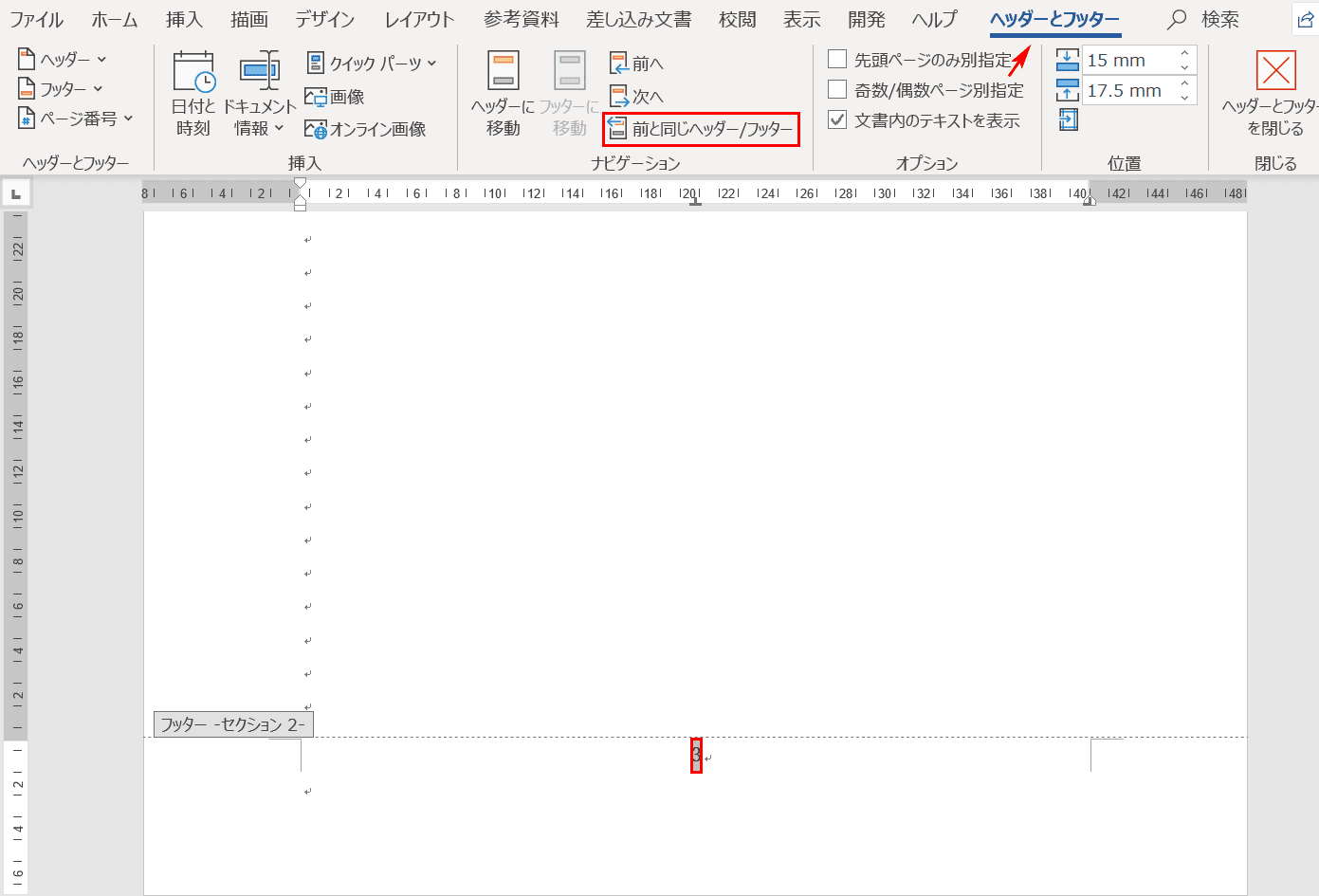This screenshot has width=1319, height=896.
Task: Switch to ホーム tab
Action: pyautogui.click(x=115, y=20)
